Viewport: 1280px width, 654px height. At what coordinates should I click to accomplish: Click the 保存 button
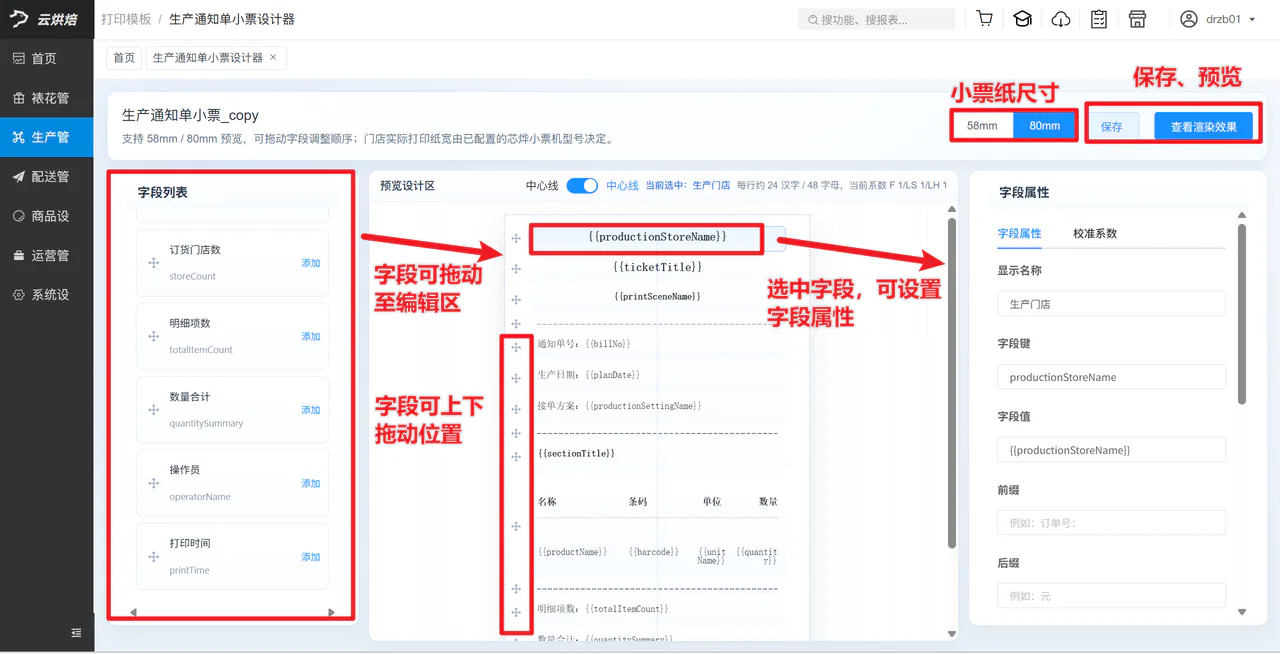pyautogui.click(x=1112, y=126)
